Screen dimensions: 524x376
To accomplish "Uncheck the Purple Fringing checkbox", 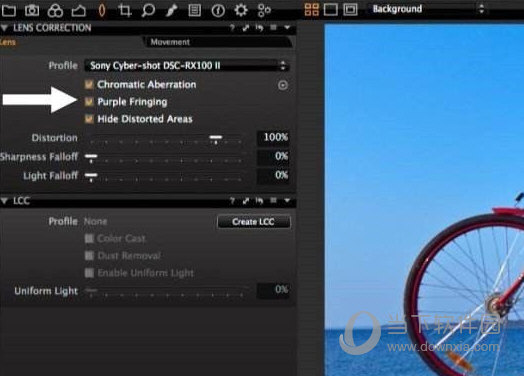I will [89, 102].
